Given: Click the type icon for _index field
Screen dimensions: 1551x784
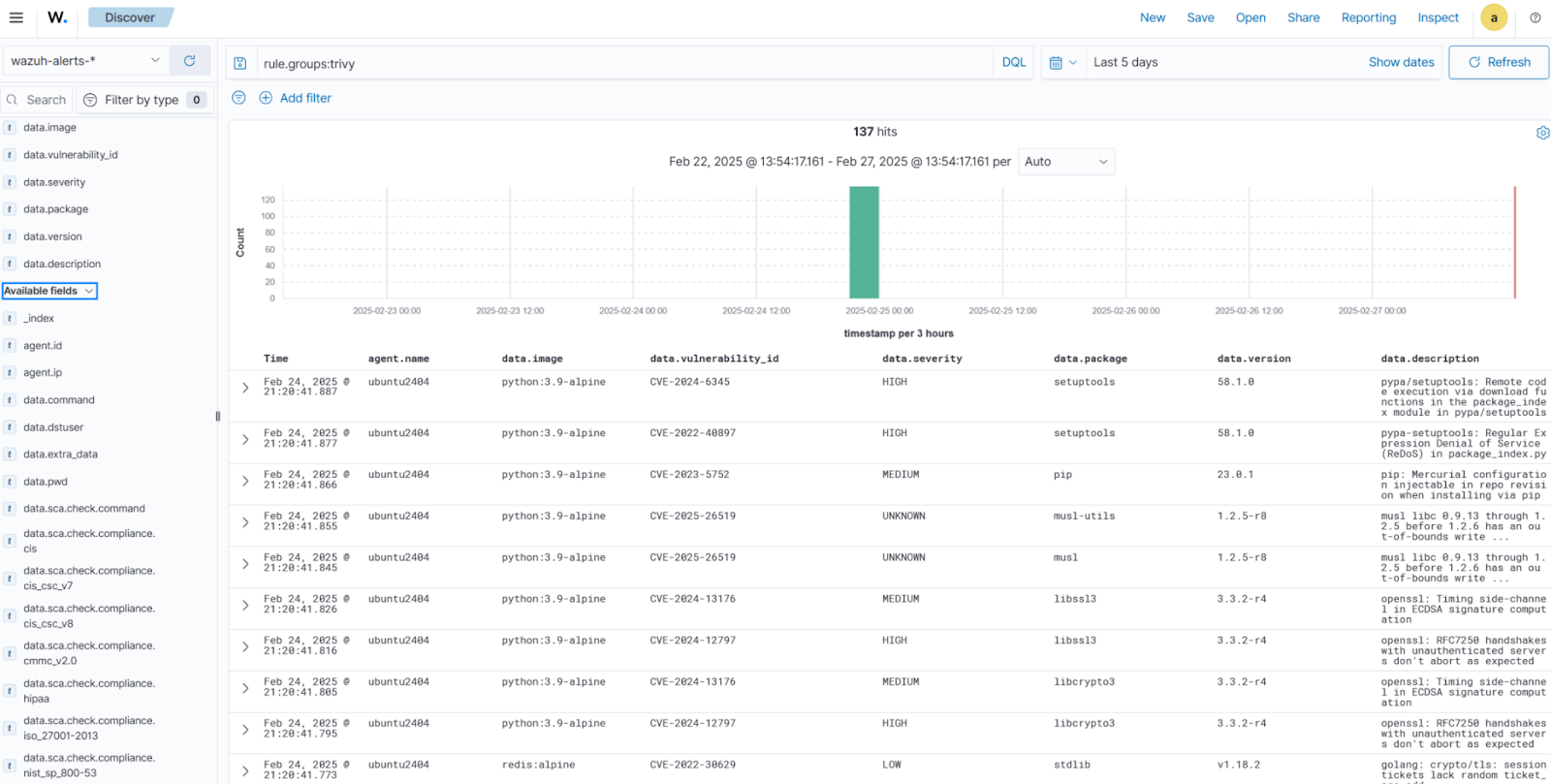Looking at the screenshot, I should pos(10,319).
